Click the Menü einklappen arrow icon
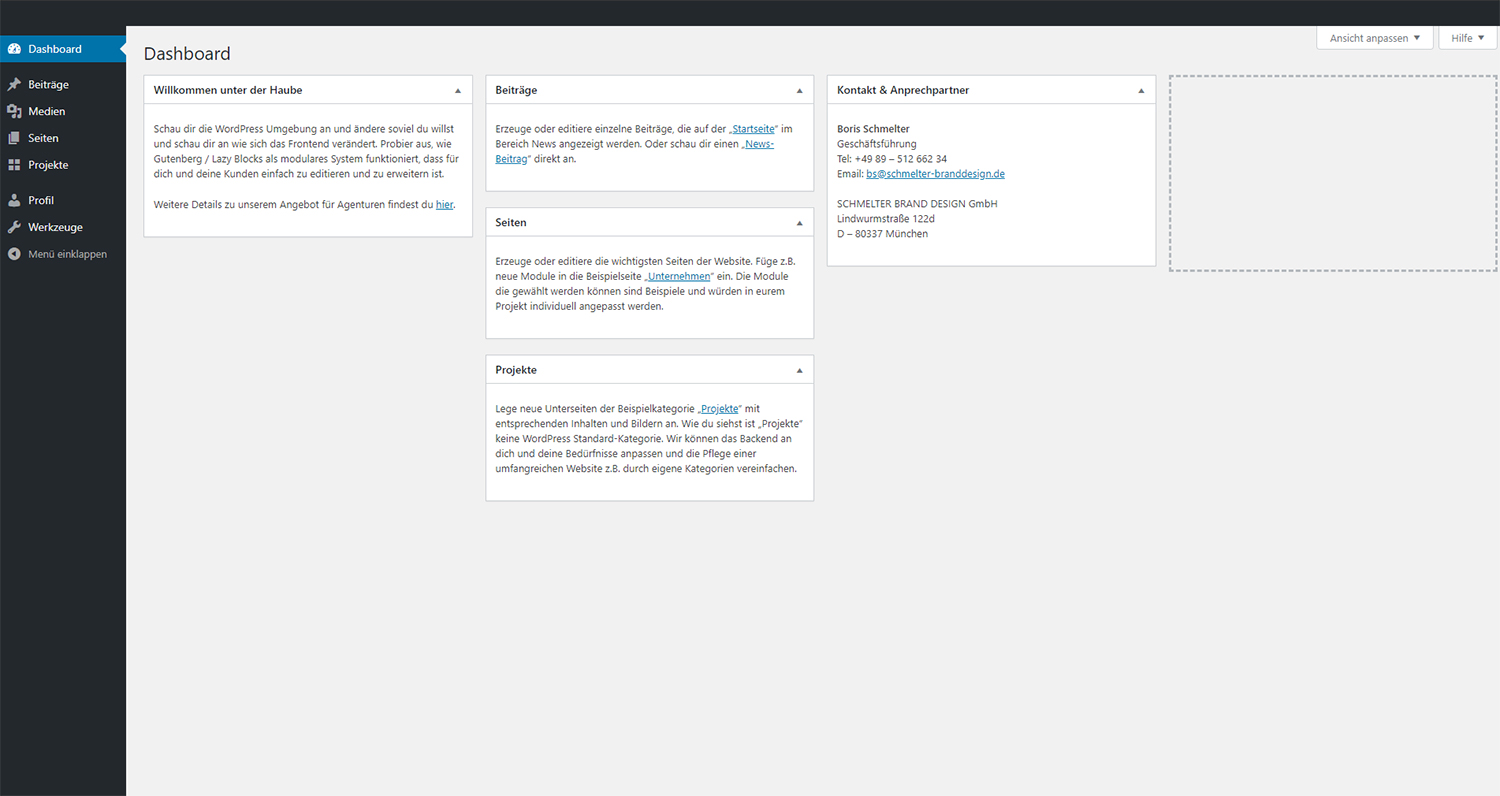This screenshot has width=1500, height=796. (14, 254)
